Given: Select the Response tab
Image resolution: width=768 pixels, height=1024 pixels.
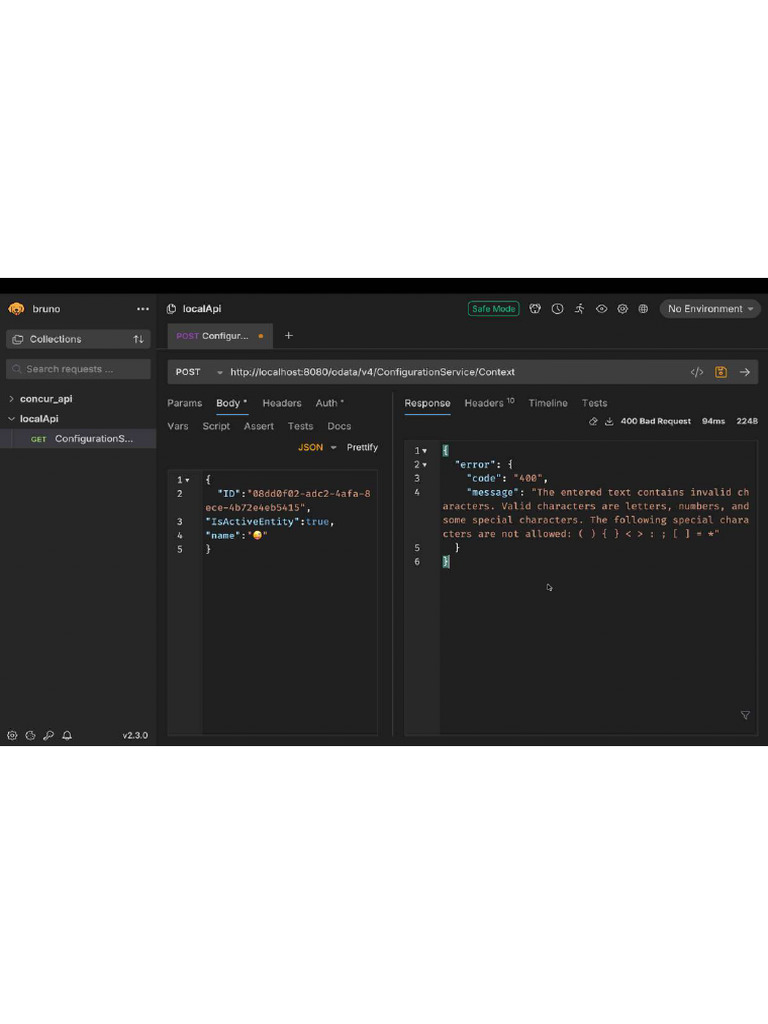Looking at the screenshot, I should tap(427, 403).
